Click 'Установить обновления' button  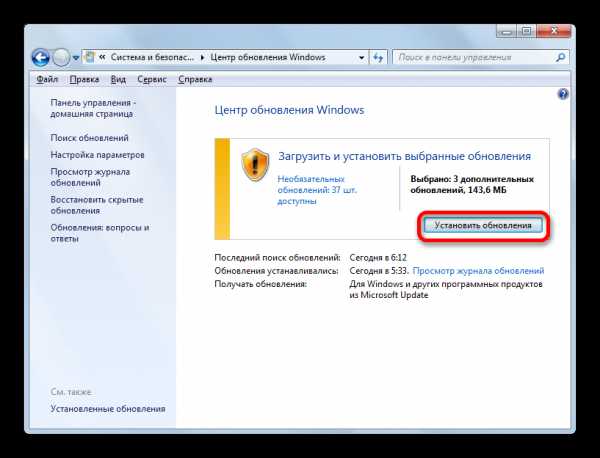point(483,225)
